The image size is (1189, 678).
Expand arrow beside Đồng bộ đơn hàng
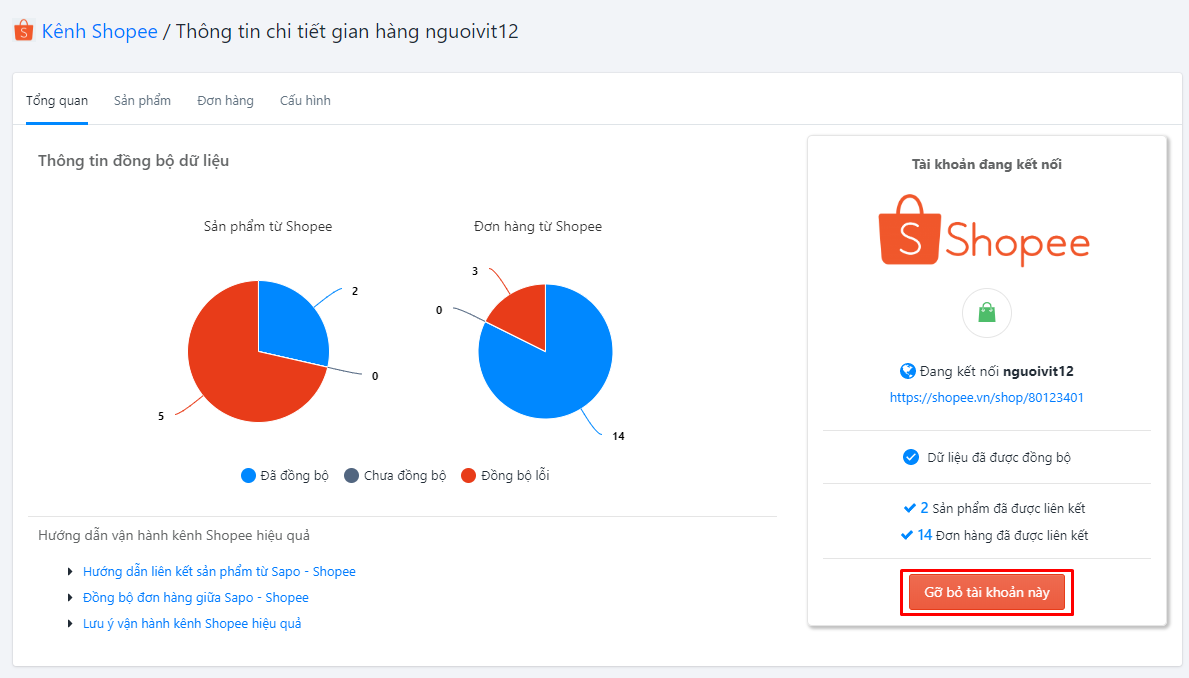pos(69,598)
